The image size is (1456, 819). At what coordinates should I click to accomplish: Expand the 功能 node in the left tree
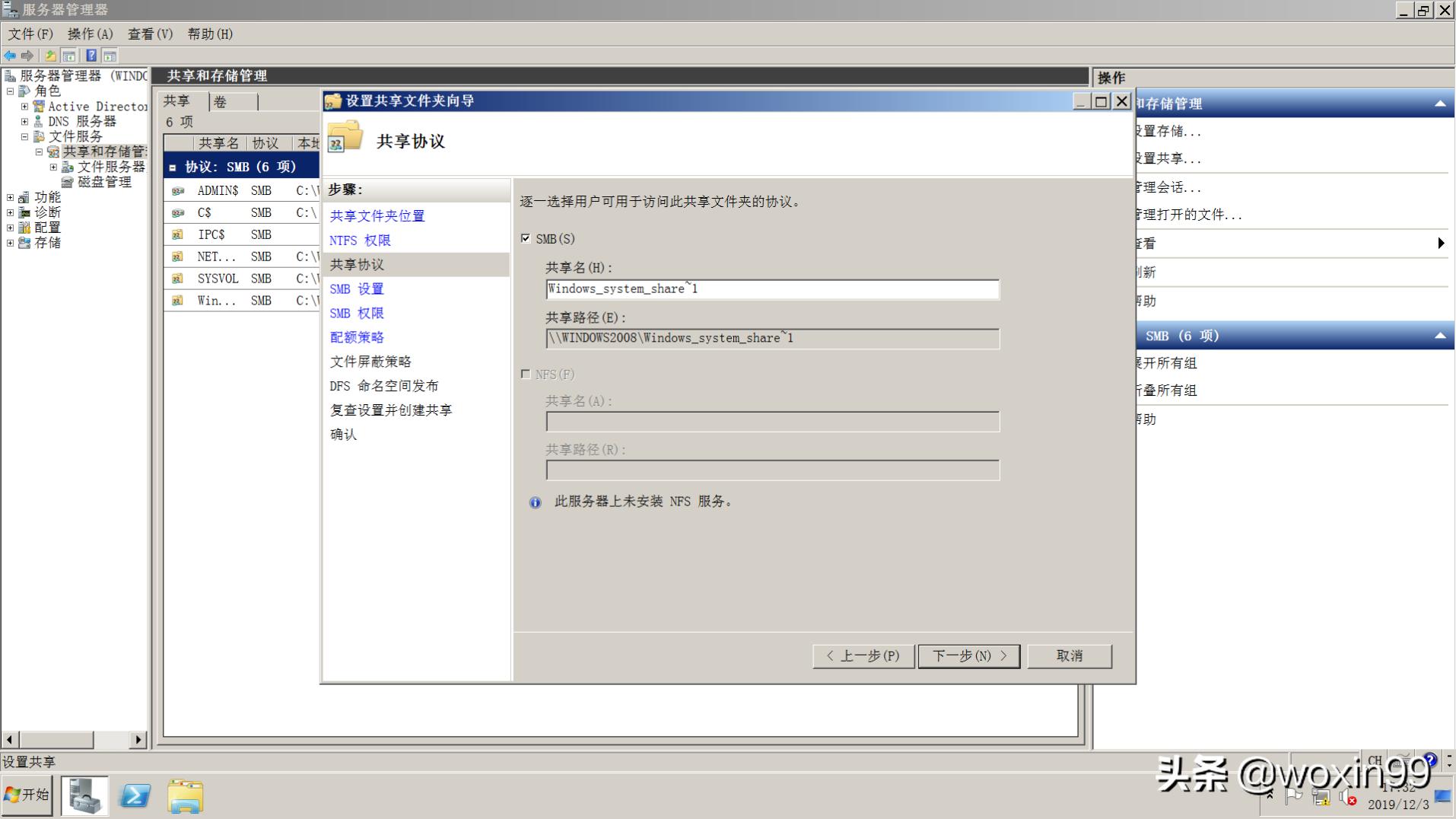coord(10,196)
